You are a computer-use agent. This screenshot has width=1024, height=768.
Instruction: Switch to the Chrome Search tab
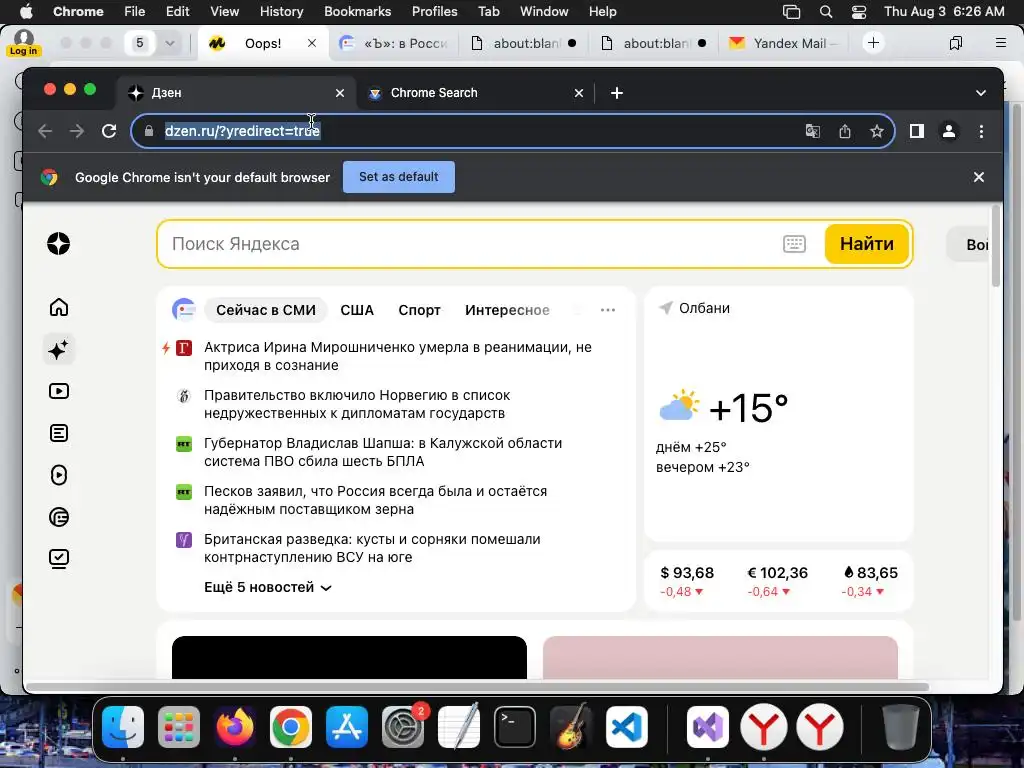[x=475, y=93]
